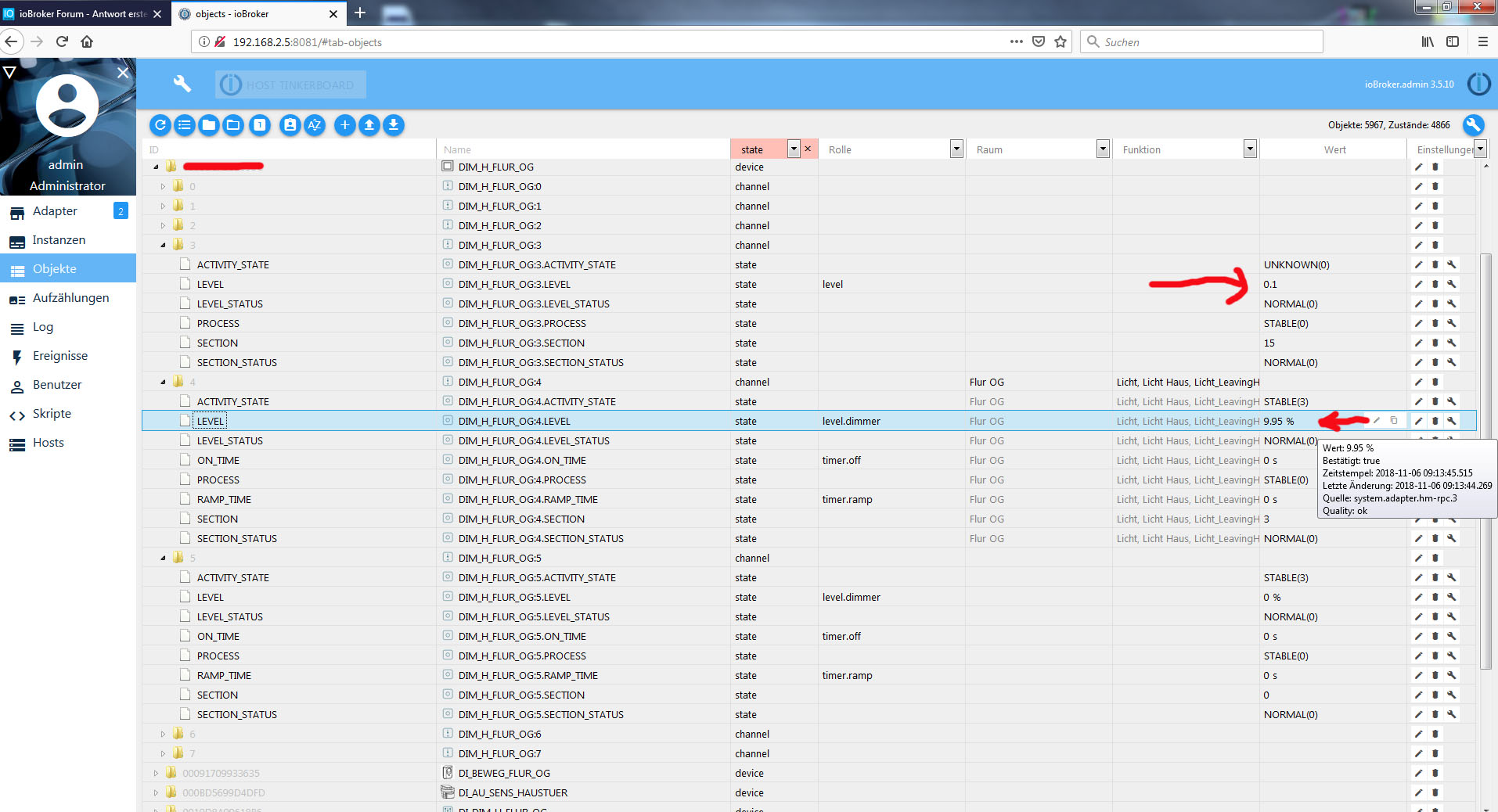The image size is (1498, 812).
Task: Open the wrench settings in blue header
Action: pos(182,84)
